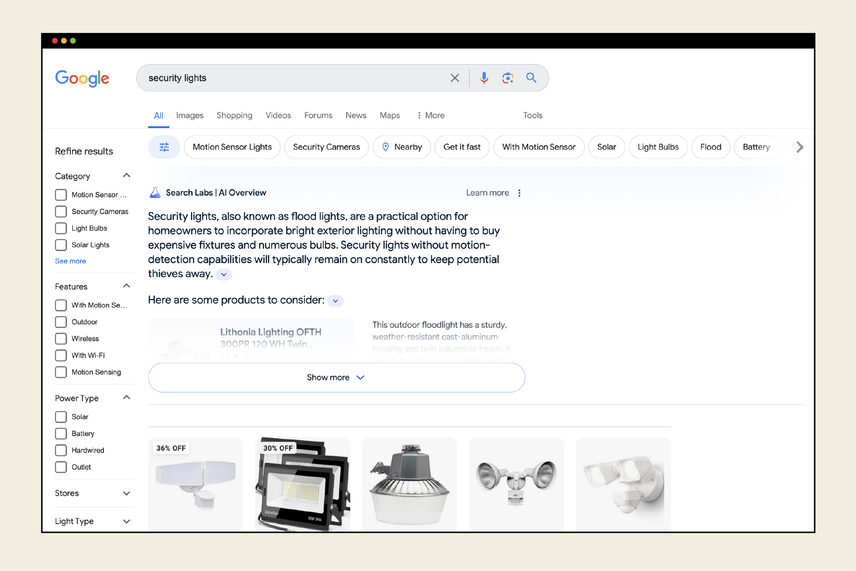Open the white floodlight camera product
The image size is (856, 571).
coord(623,483)
